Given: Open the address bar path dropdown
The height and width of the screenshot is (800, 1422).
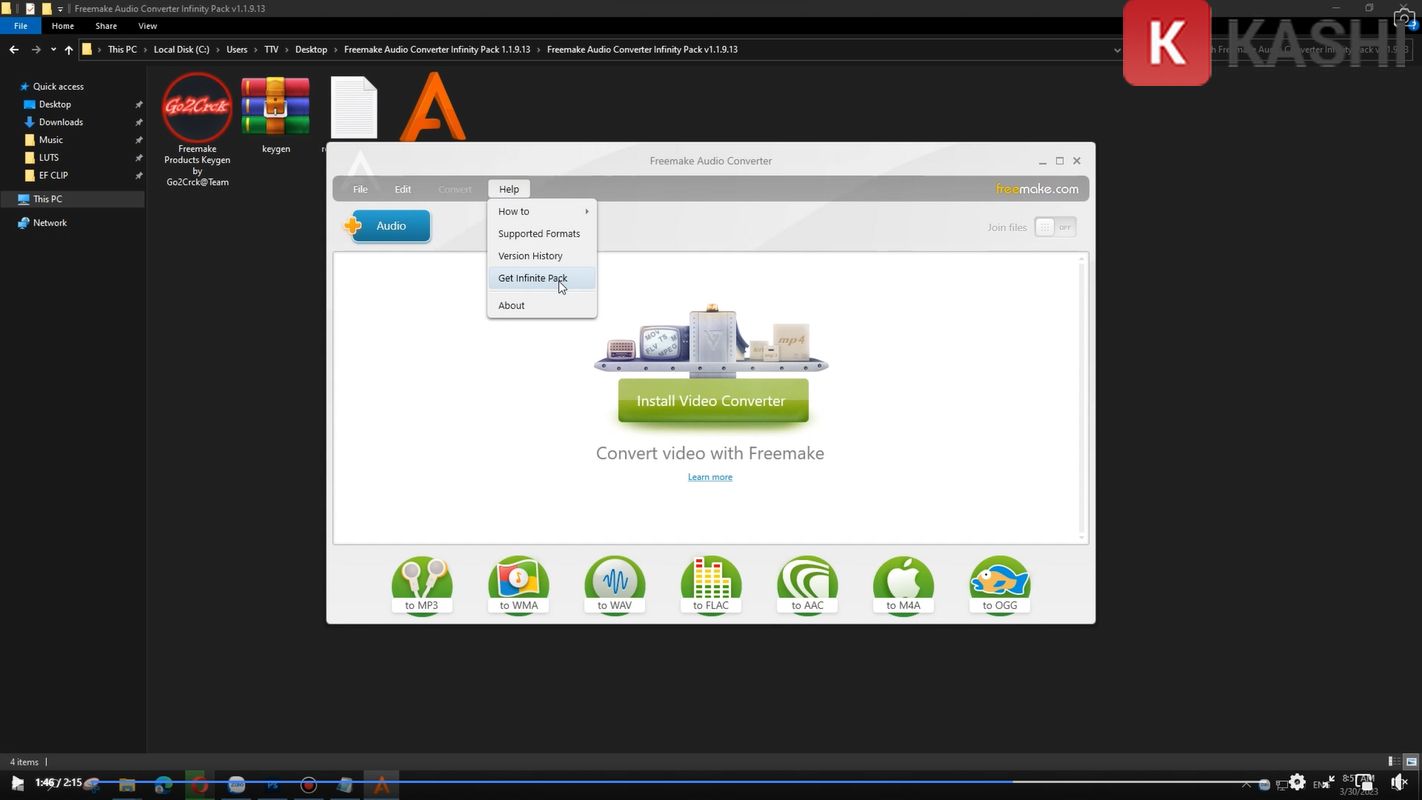Looking at the screenshot, I should click(1117, 49).
